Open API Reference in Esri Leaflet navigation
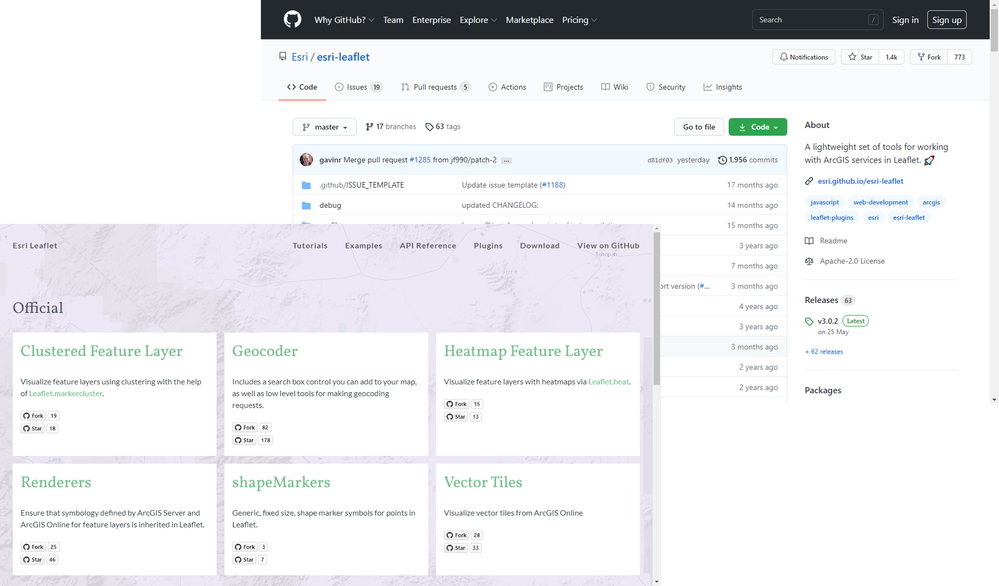 pyautogui.click(x=428, y=245)
